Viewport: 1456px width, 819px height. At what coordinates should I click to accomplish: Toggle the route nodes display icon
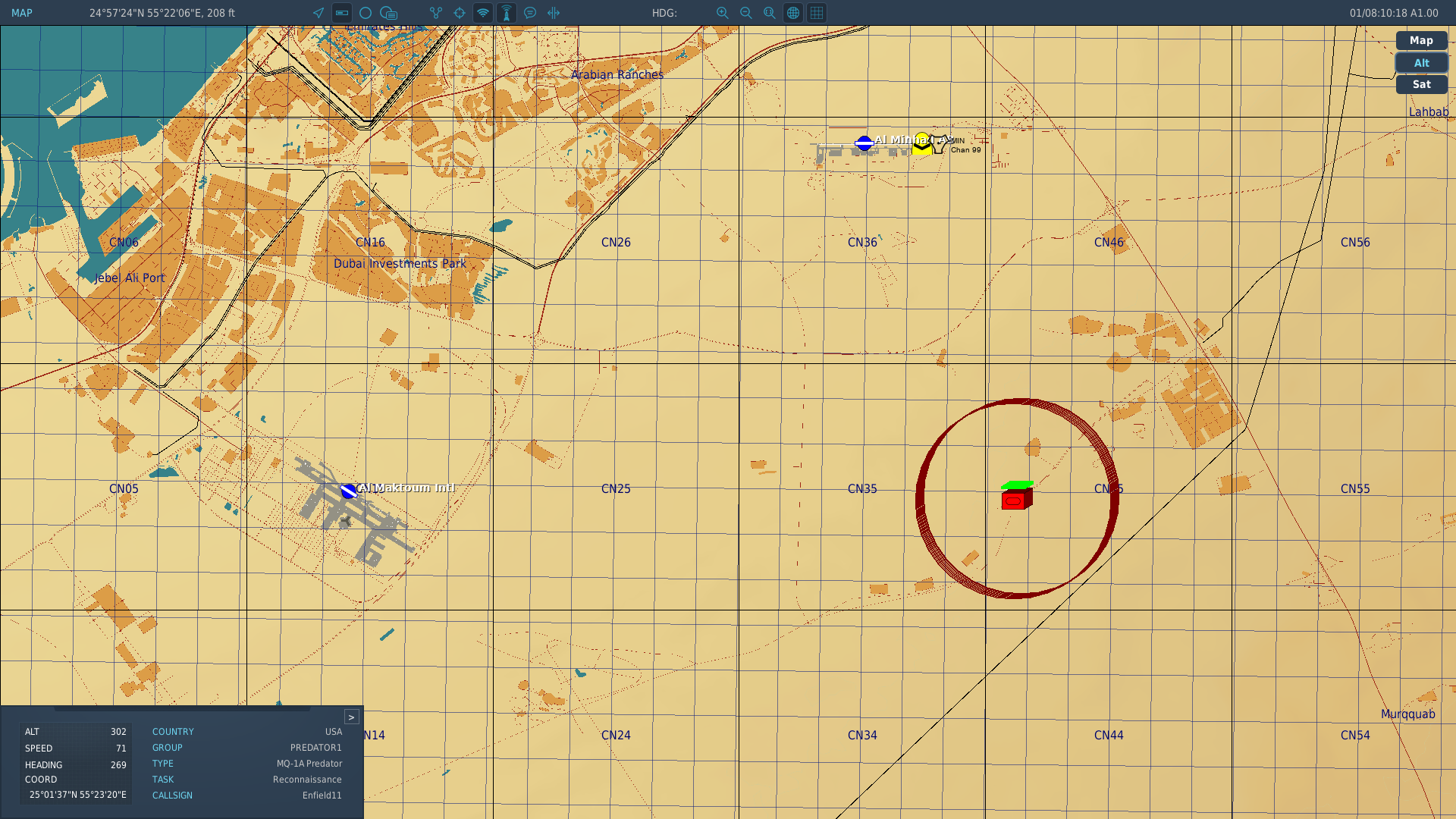click(436, 13)
